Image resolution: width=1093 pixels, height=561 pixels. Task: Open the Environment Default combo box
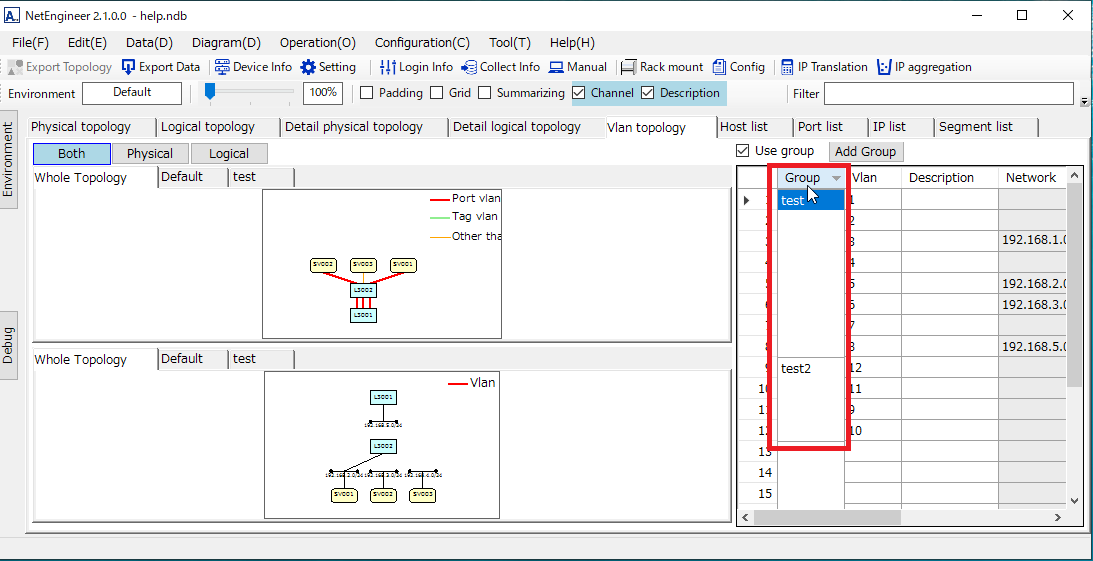click(x=132, y=93)
